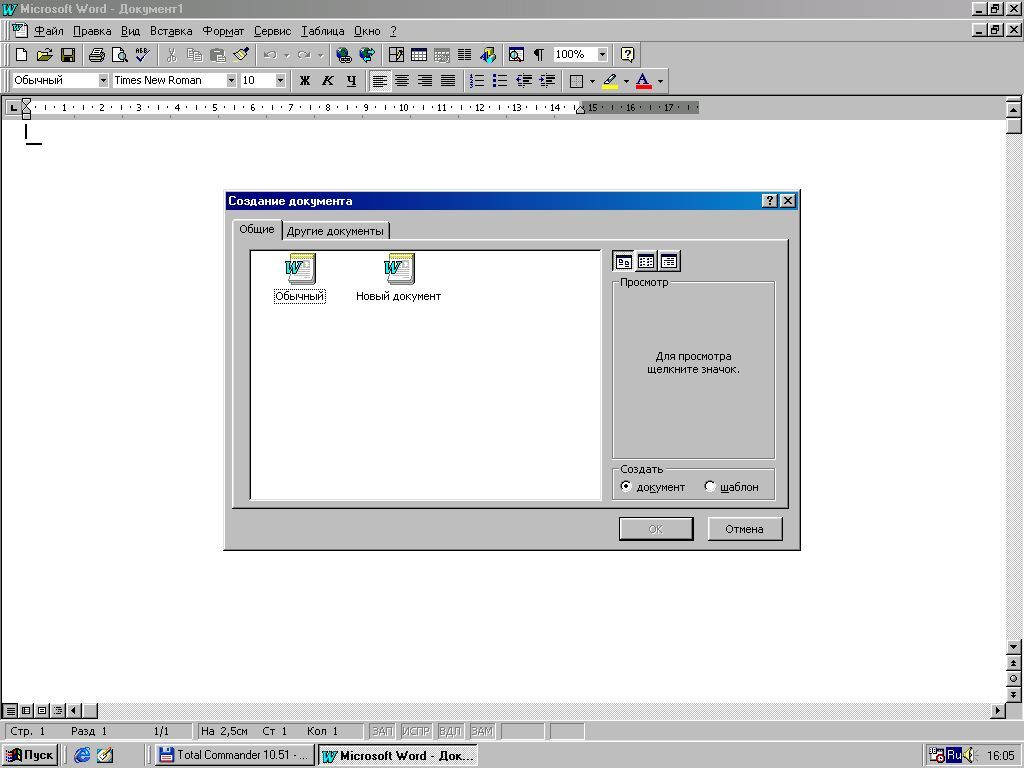Image resolution: width=1024 pixels, height=768 pixels.
Task: Click the Пуск start button
Action: pos(30,755)
